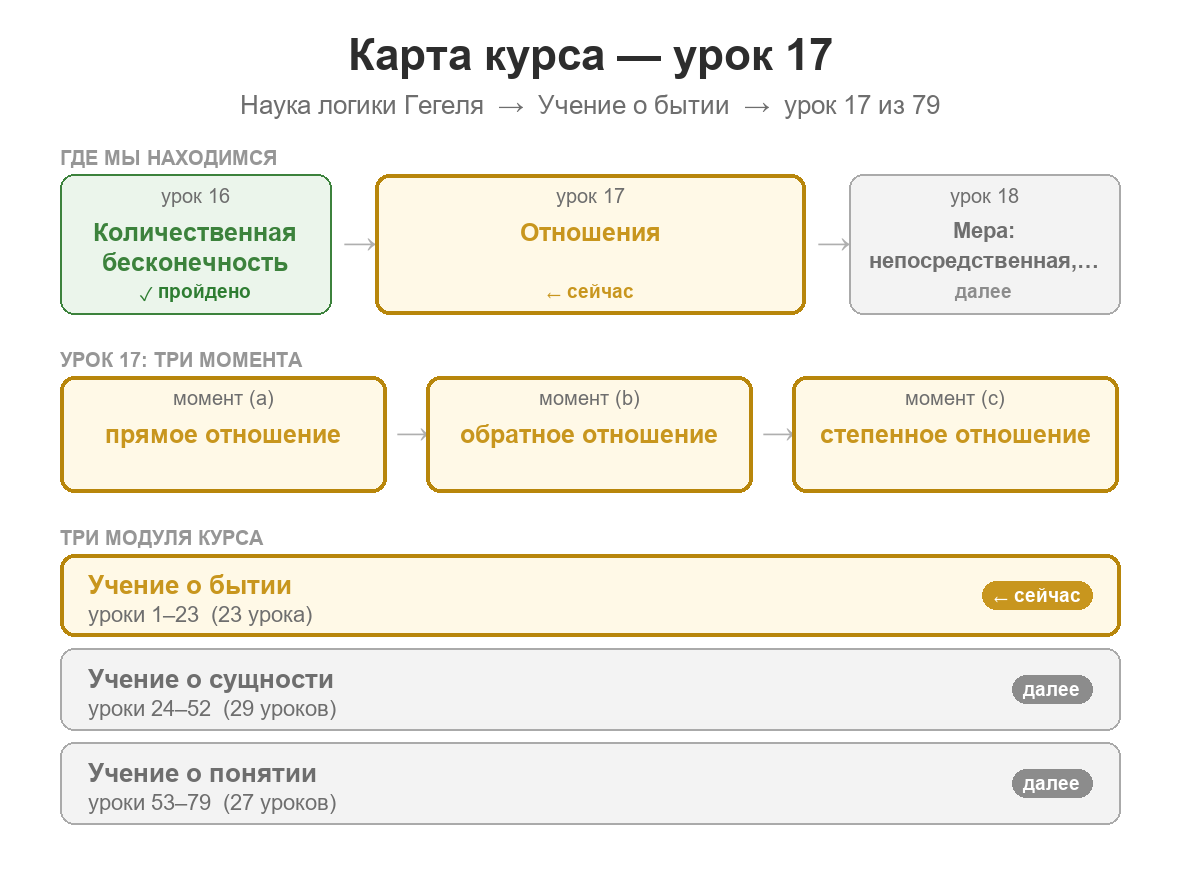Click section heading ТРИ МОДУЛЯ КУРСА
Image resolution: width=1180 pixels, height=870 pixels.
(162, 539)
